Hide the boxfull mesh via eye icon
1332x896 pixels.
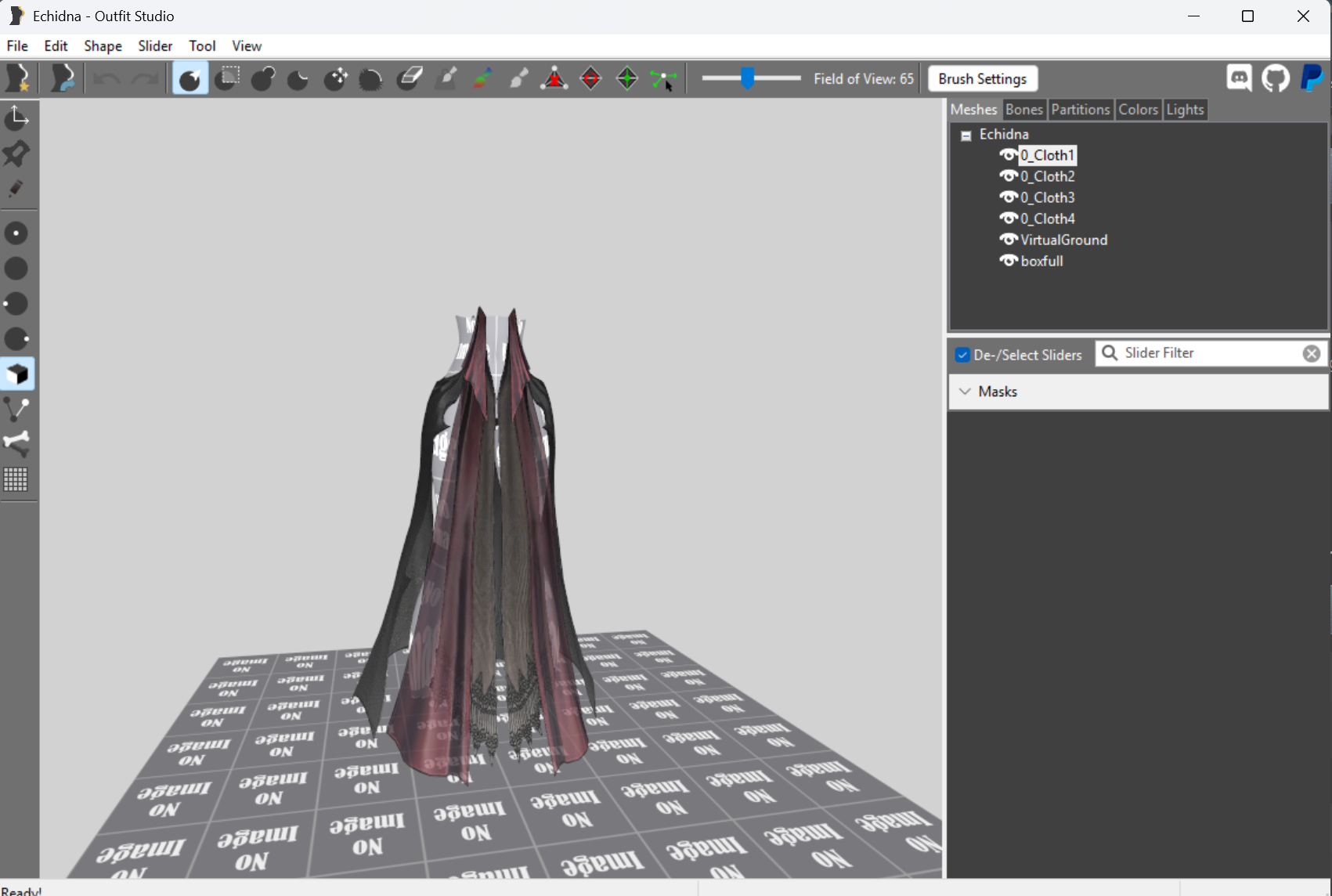(x=1009, y=261)
